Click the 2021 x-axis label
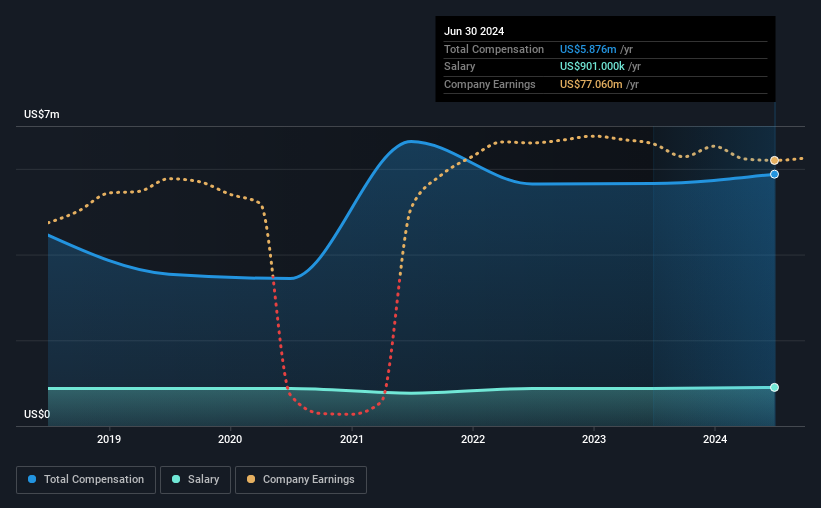This screenshot has height=508, width=821. (x=351, y=439)
